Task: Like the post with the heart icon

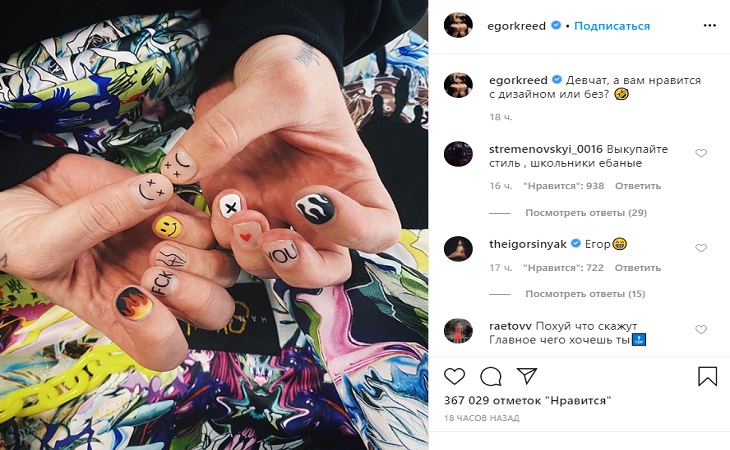Action: 454,376
